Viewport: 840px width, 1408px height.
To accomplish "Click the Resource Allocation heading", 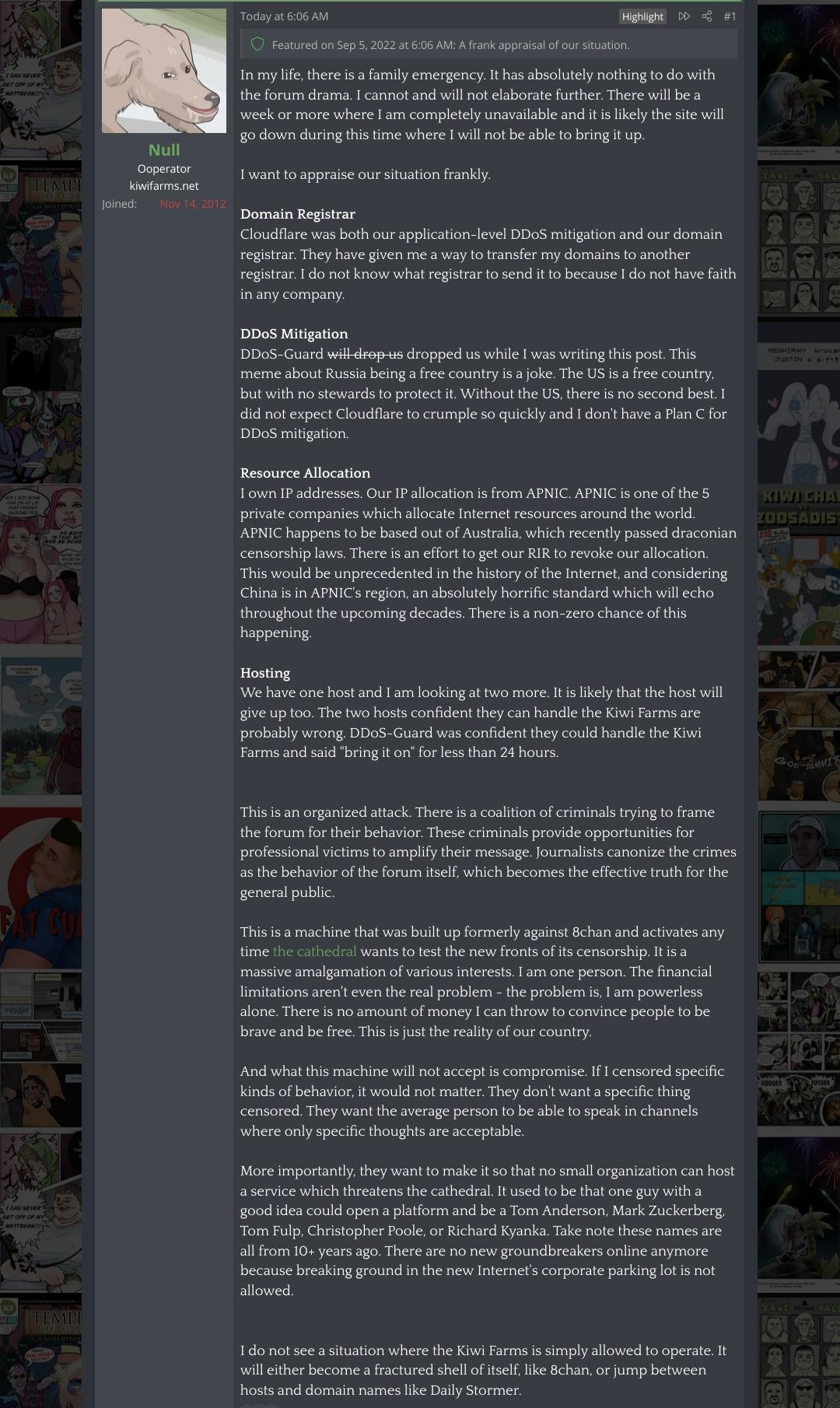I will (305, 473).
